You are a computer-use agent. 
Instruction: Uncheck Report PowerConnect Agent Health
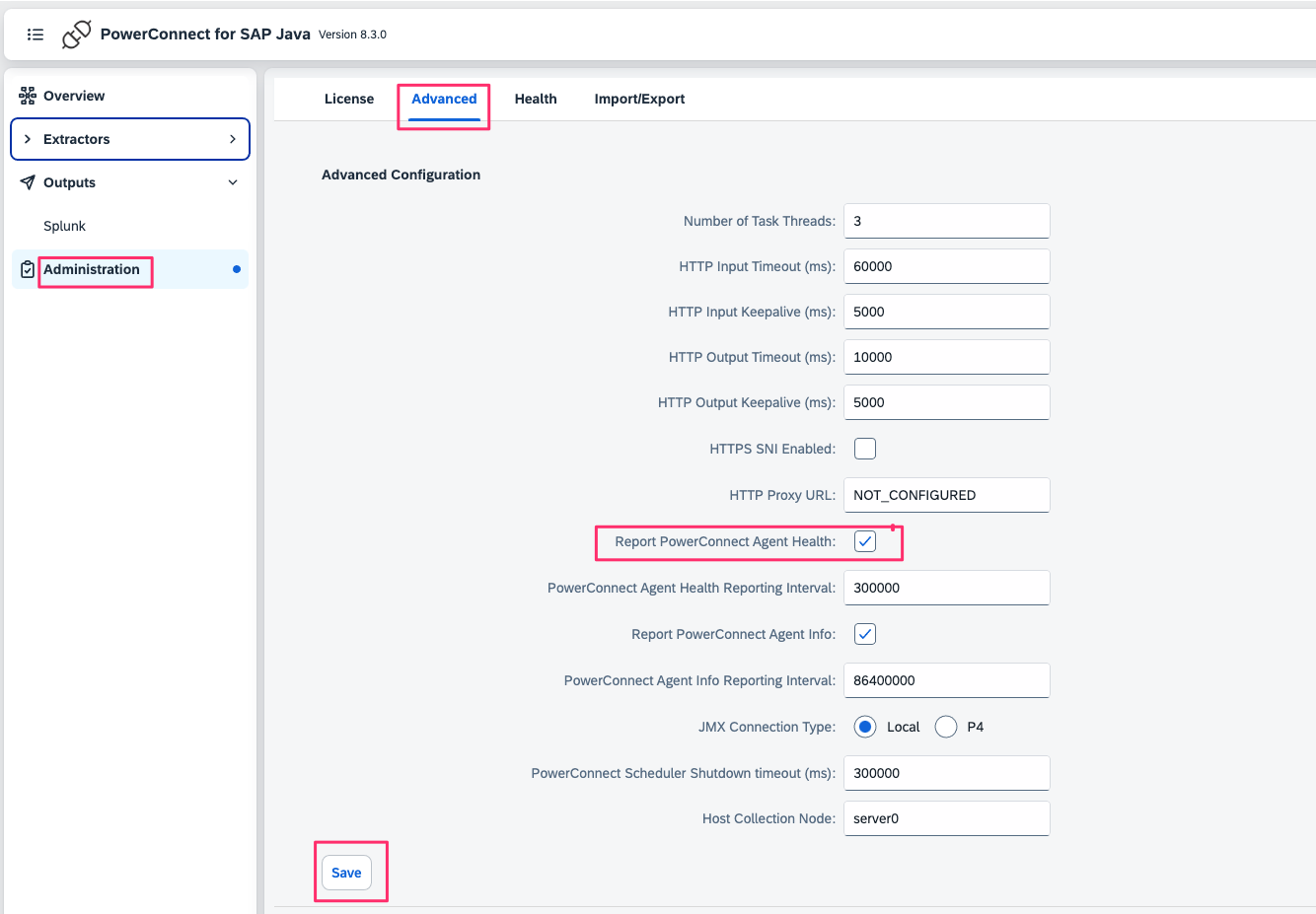click(865, 541)
